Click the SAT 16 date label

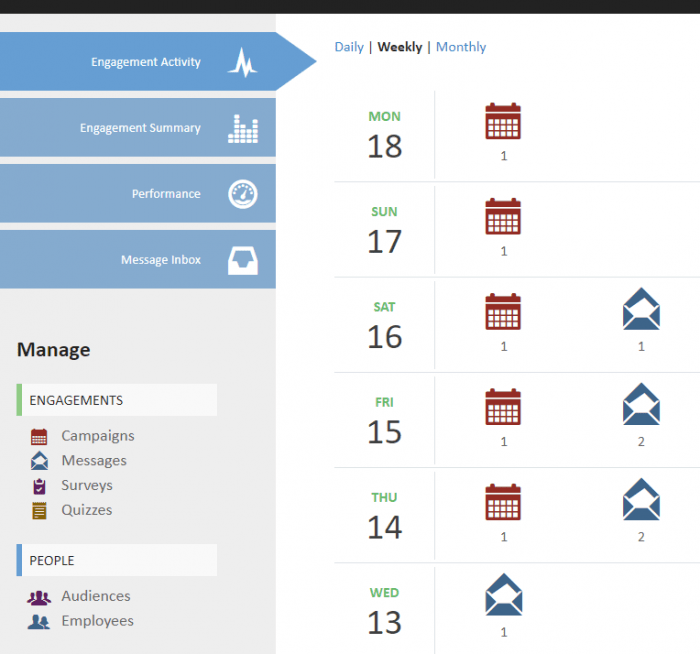tap(384, 326)
